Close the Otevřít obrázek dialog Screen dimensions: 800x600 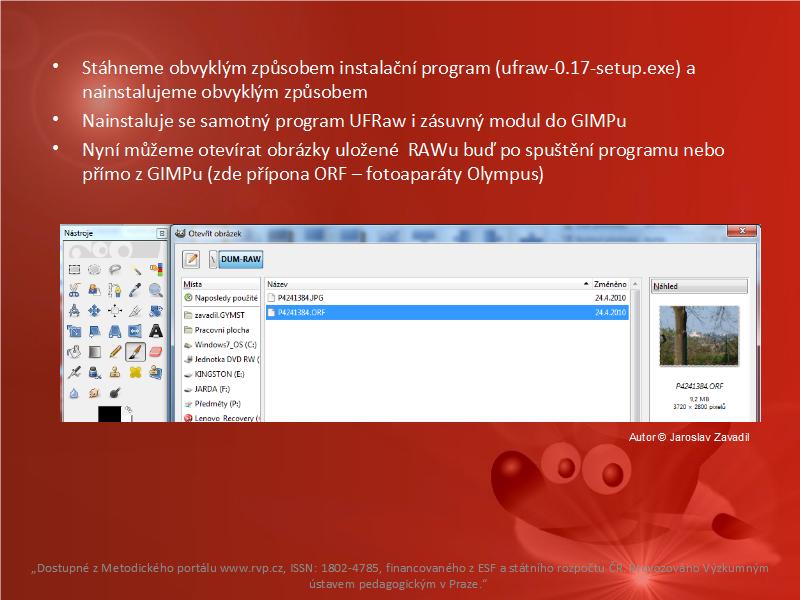tap(742, 231)
